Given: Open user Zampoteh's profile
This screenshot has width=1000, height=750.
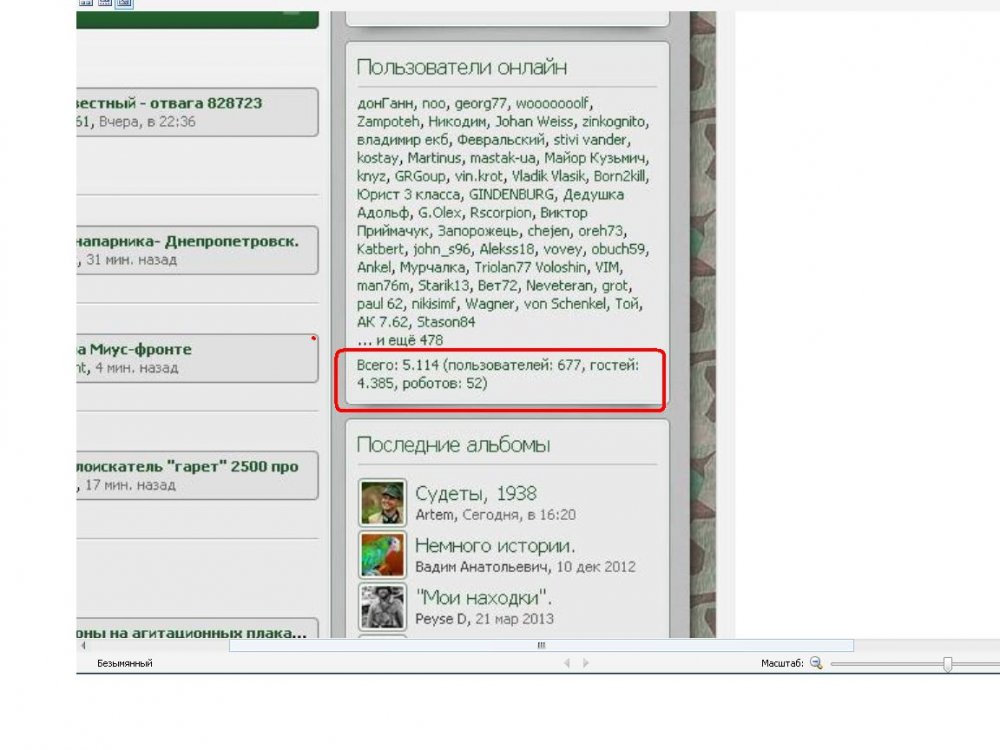Looking at the screenshot, I should coord(388,121).
